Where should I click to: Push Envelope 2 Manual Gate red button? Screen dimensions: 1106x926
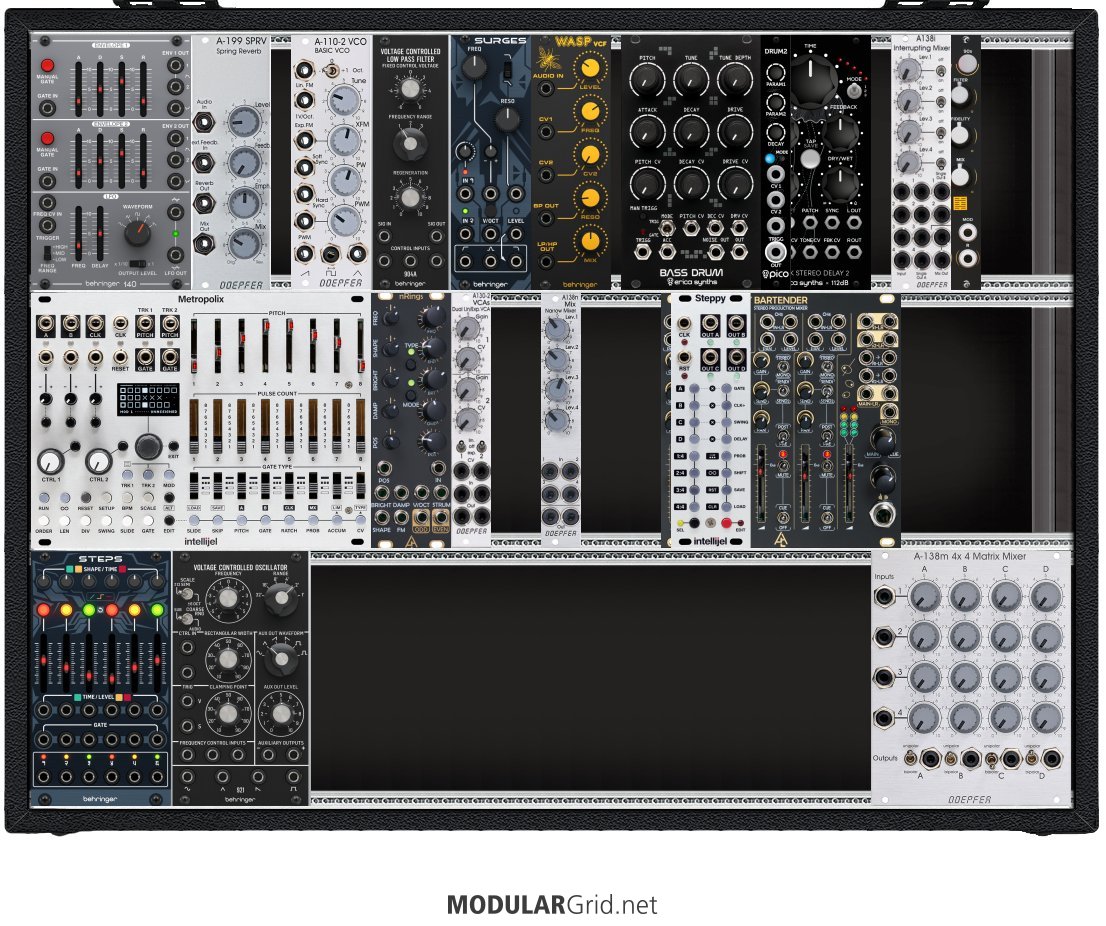[47, 138]
